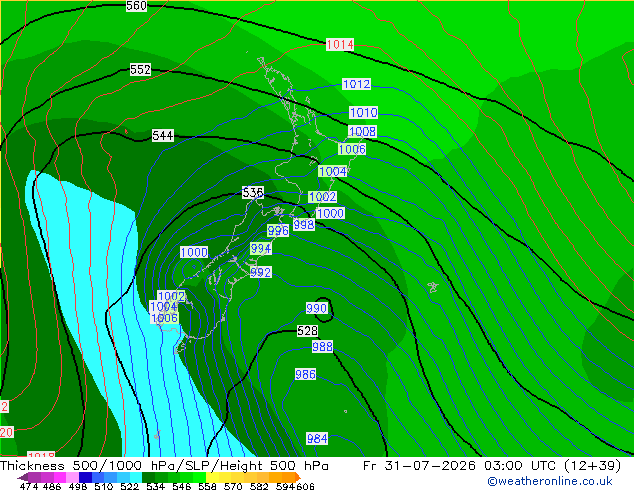
Task: Click the 992 isobar label
Action: pos(260,272)
